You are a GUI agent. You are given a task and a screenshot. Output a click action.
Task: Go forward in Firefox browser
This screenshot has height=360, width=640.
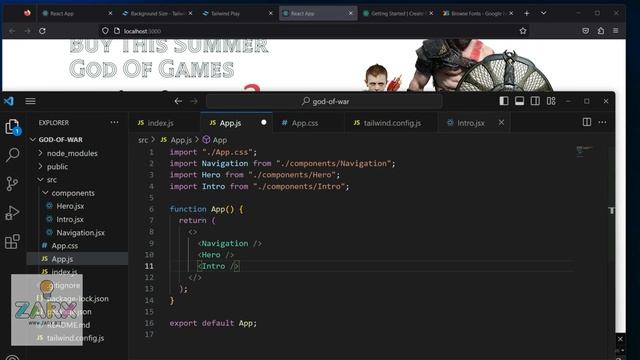tap(27, 31)
